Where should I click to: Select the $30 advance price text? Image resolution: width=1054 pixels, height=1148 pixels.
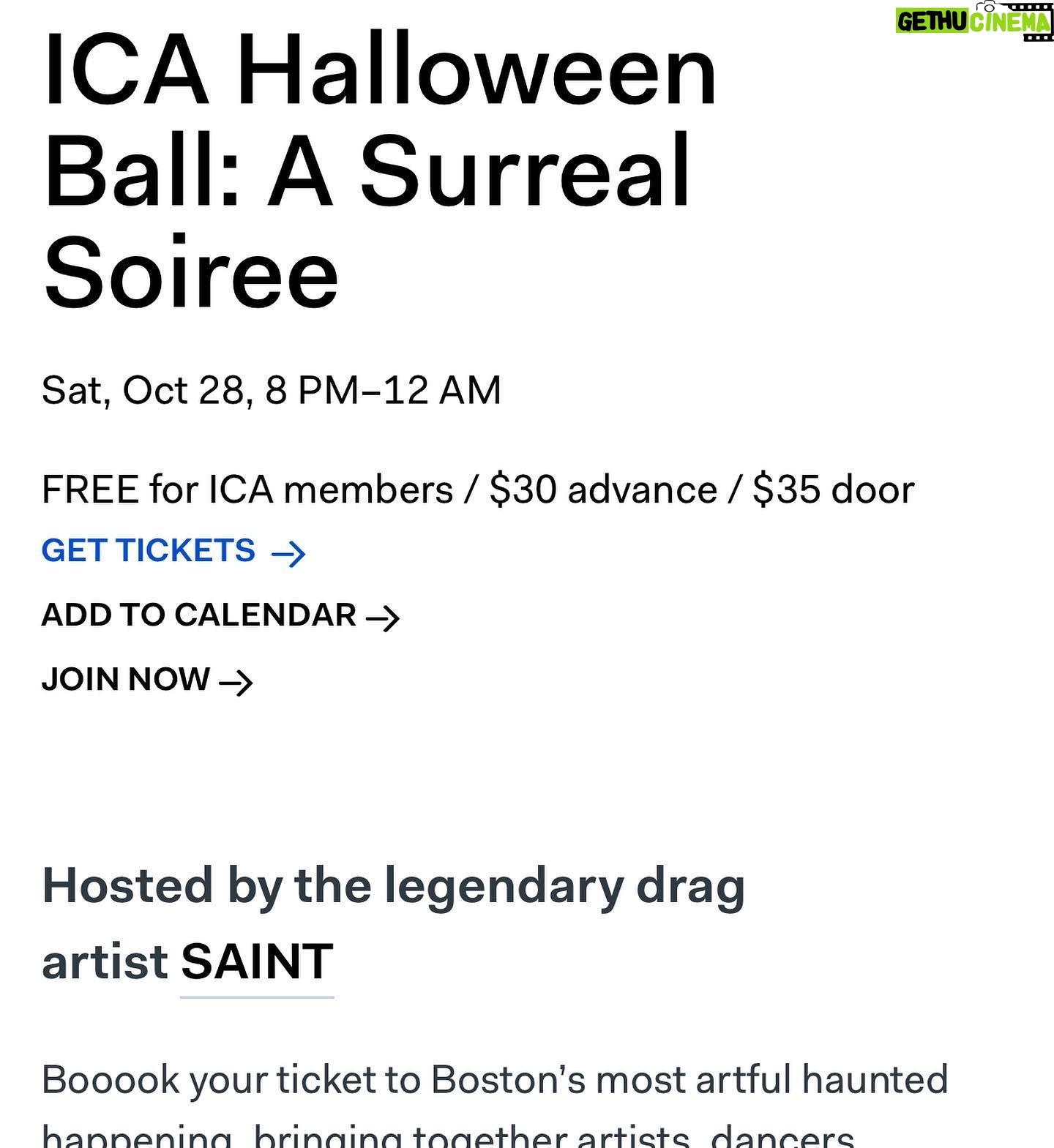pos(604,489)
